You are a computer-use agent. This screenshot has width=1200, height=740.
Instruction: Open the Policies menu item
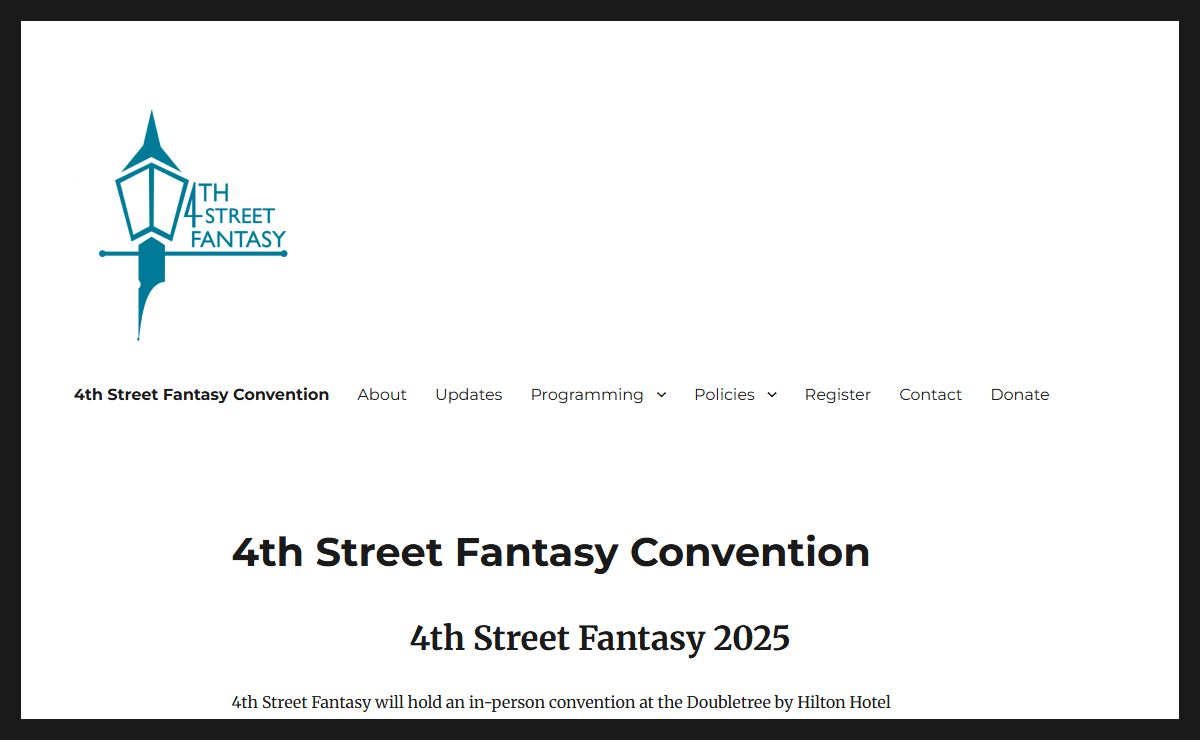(x=724, y=394)
